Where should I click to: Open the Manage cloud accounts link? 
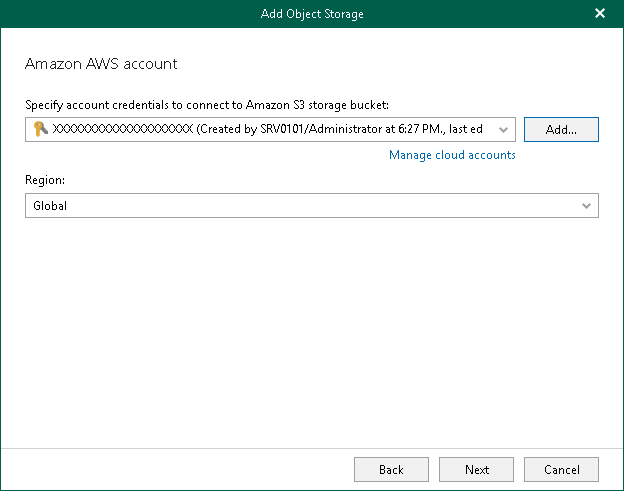pyautogui.click(x=452, y=155)
